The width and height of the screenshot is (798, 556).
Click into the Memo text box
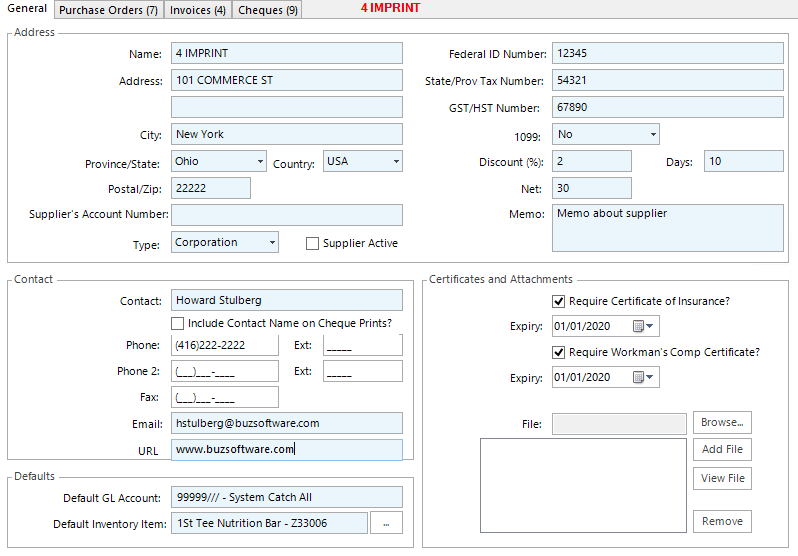(x=667, y=228)
